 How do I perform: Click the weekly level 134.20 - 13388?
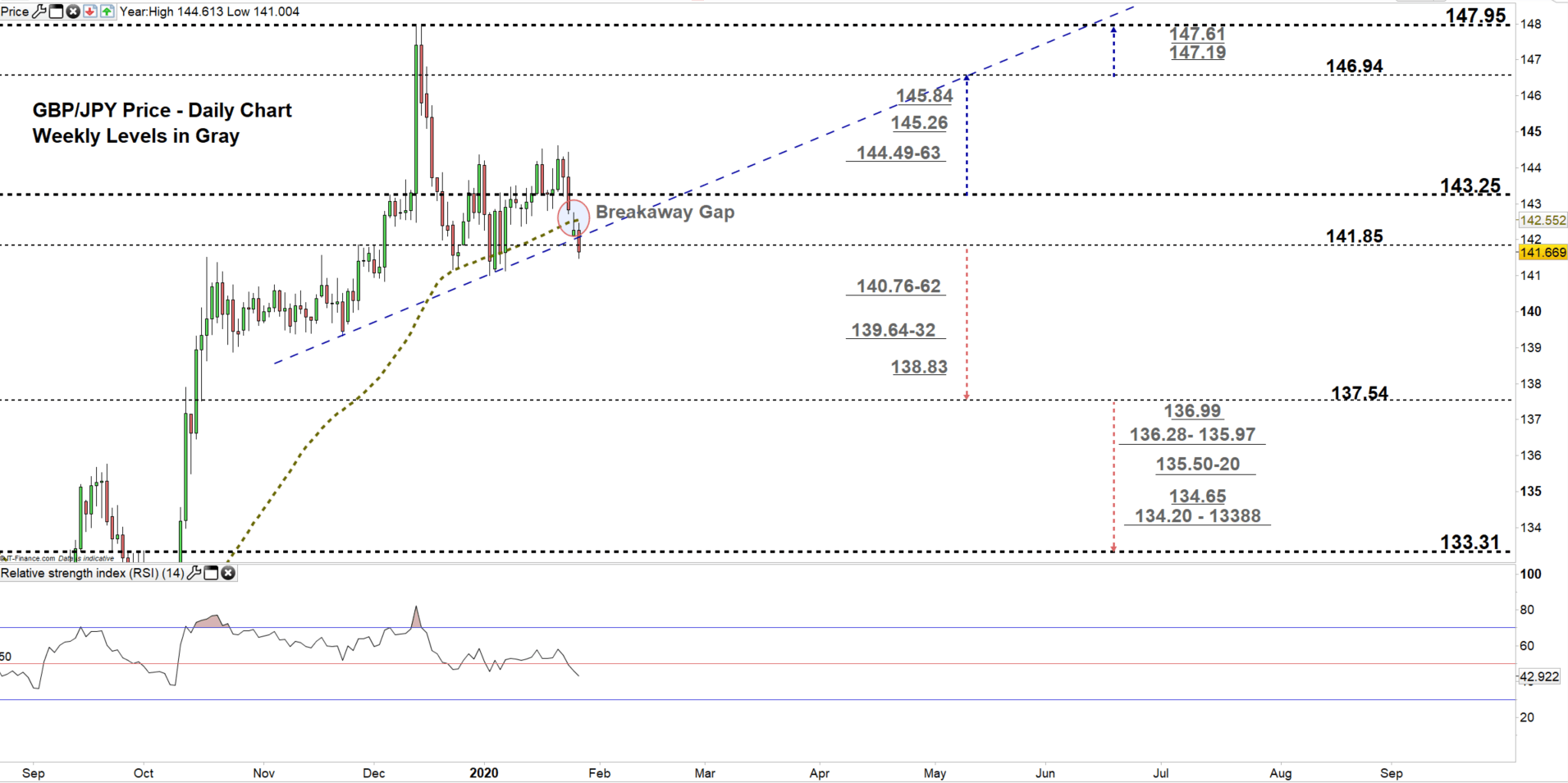pyautogui.click(x=1198, y=515)
